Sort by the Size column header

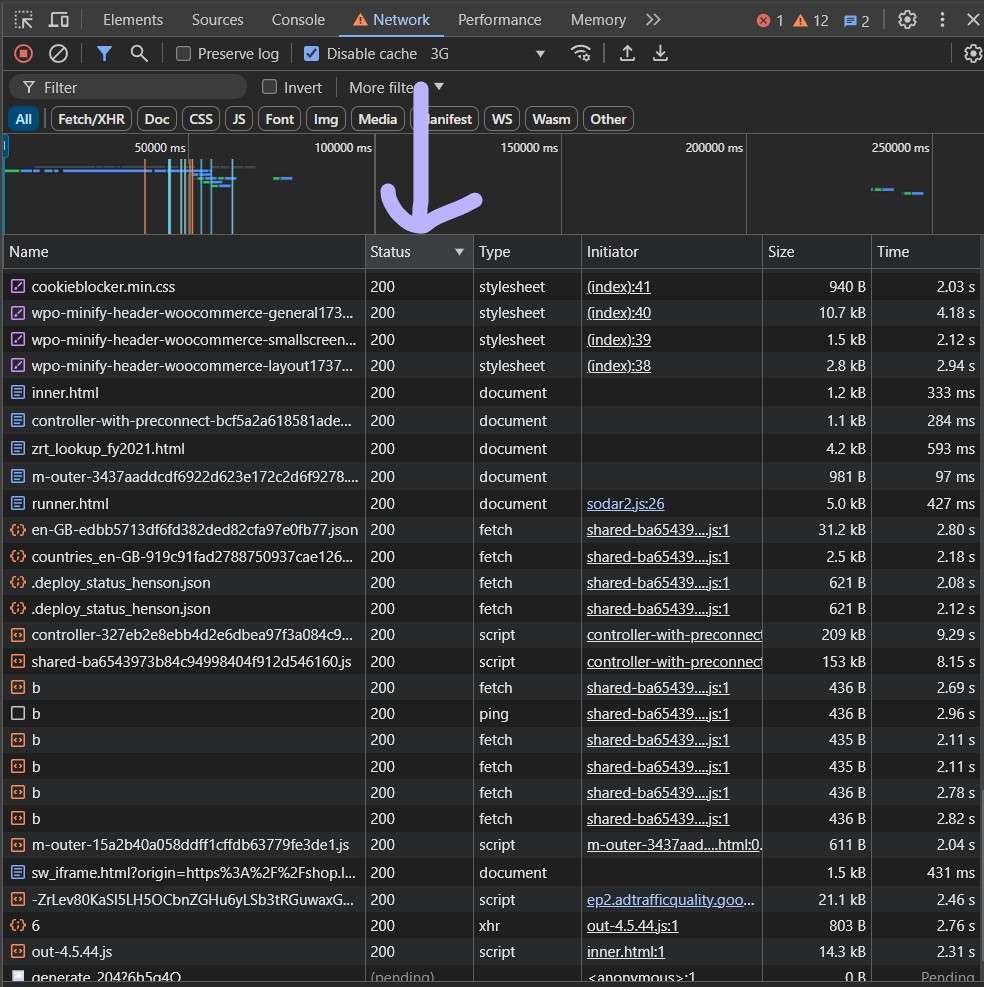[x=817, y=252]
